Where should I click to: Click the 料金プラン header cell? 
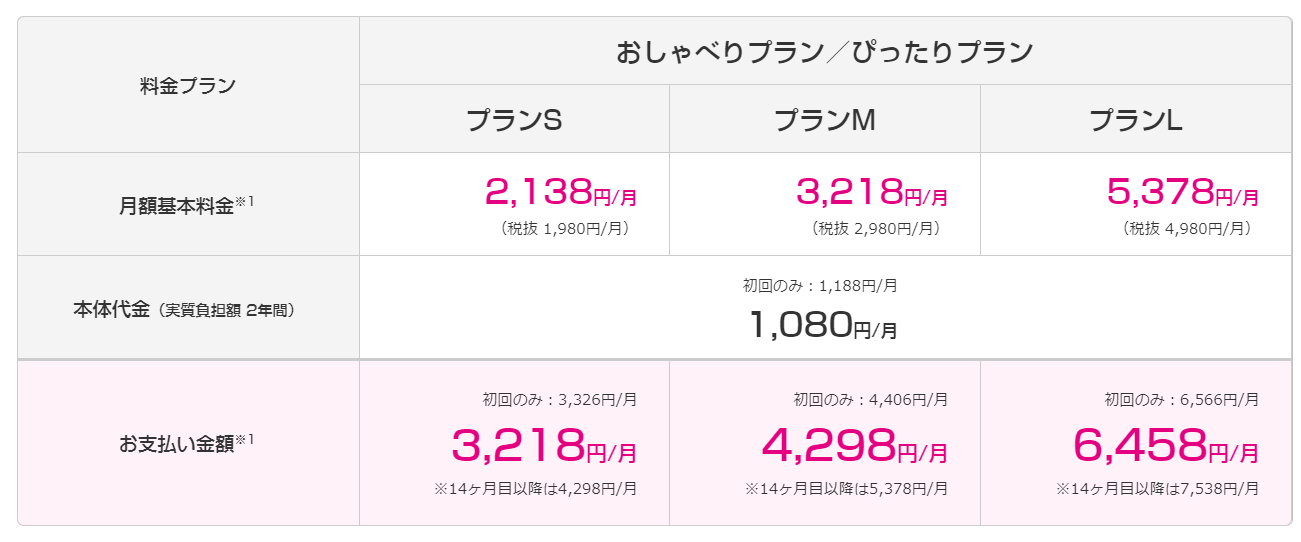click(188, 85)
